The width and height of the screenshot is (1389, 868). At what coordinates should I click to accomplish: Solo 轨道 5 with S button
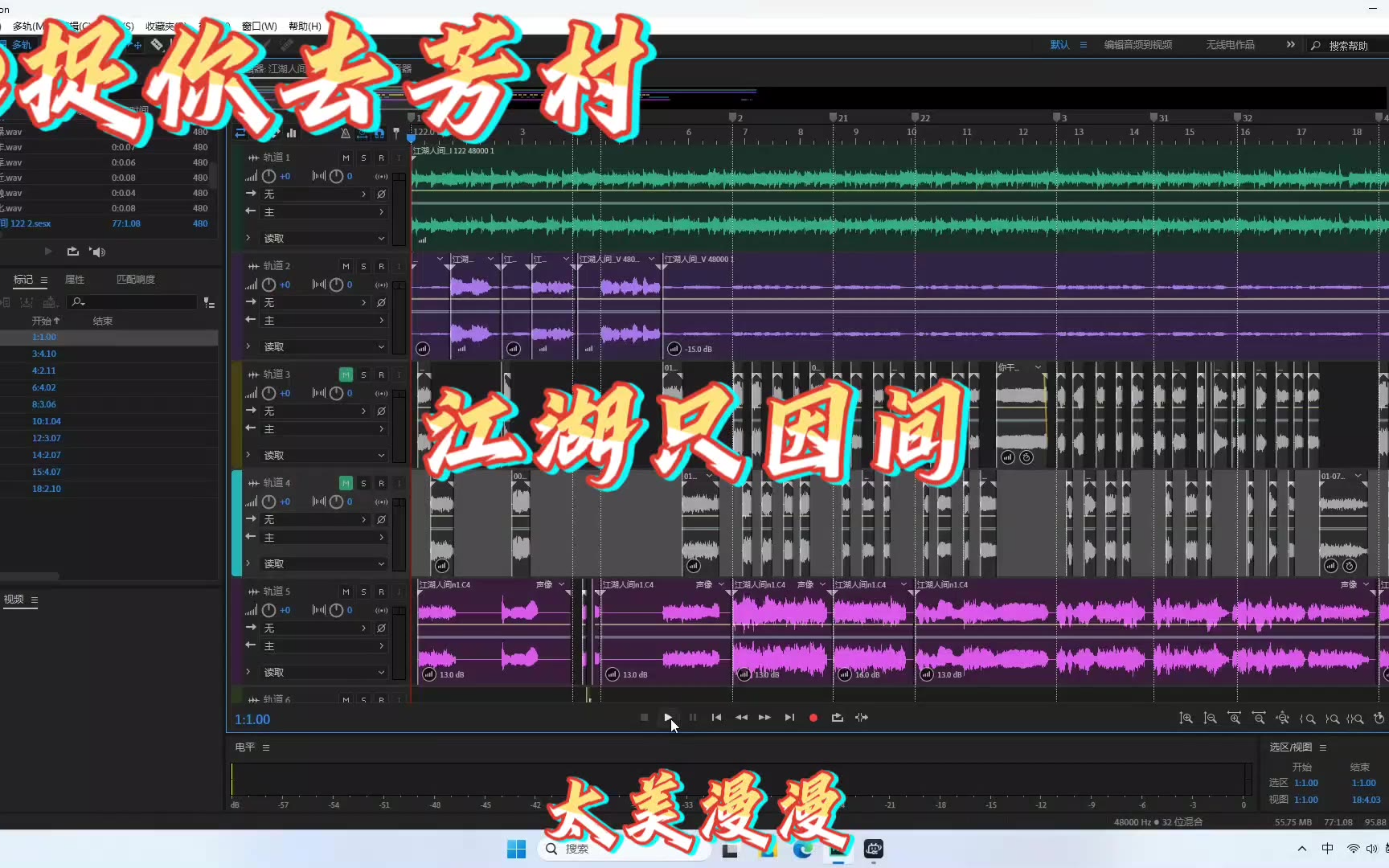point(363,592)
